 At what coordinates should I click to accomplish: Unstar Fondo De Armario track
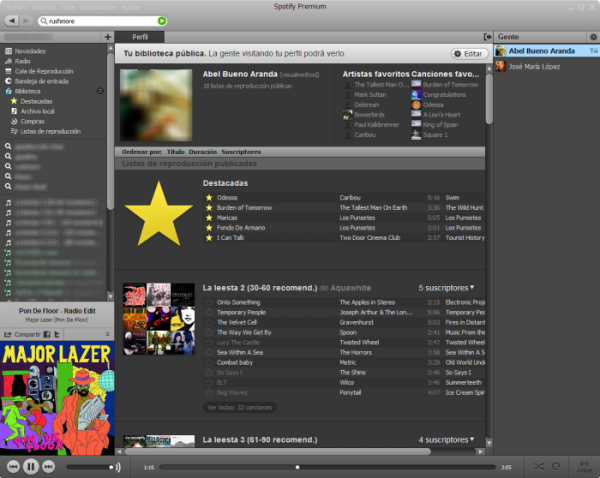209,228
